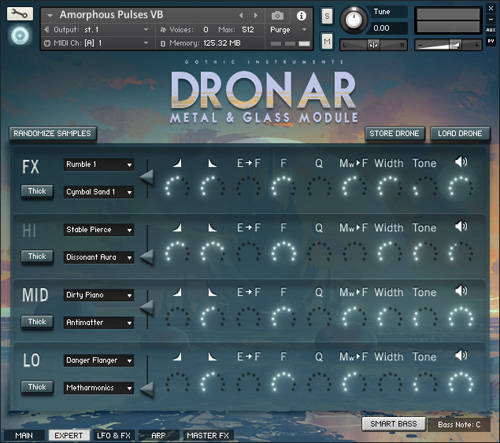The height and width of the screenshot is (443, 500).
Task: Click the FX row speaker volume icon
Action: tap(461, 162)
